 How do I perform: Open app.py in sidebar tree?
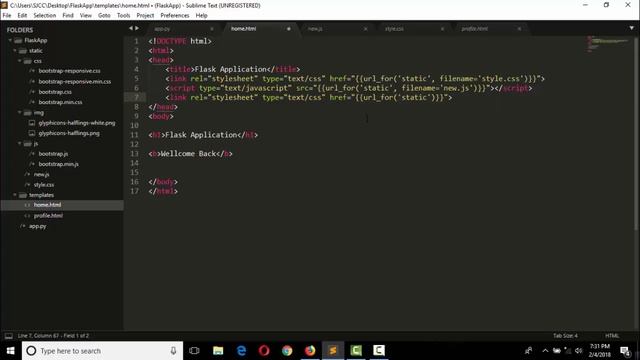38,226
